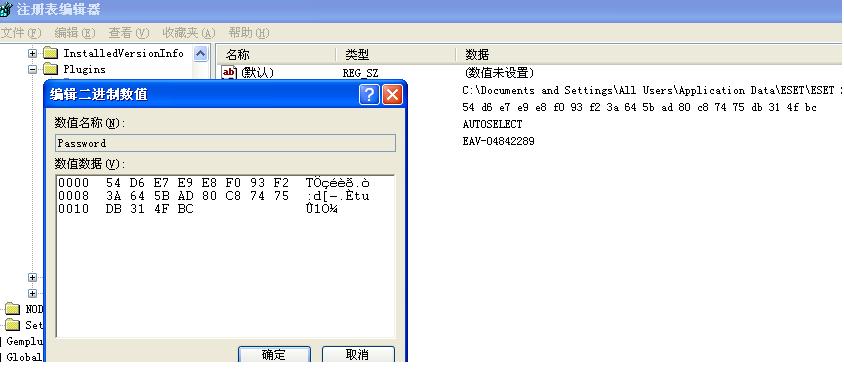Select the InstalledVersionInfo folder icon
The width and height of the screenshot is (844, 381).
[x=50, y=53]
